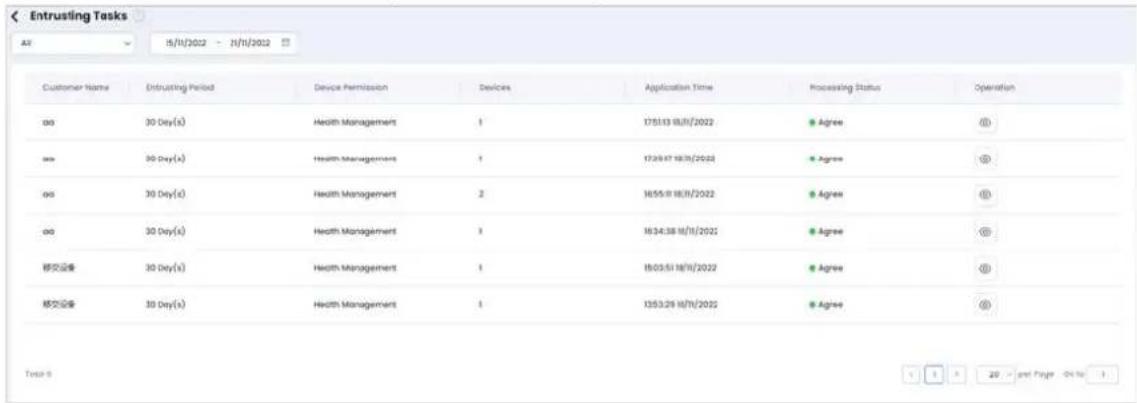Go back using the arrow beside Entrusting Tasks
Screen dimensions: 1137x403
point(17,16)
